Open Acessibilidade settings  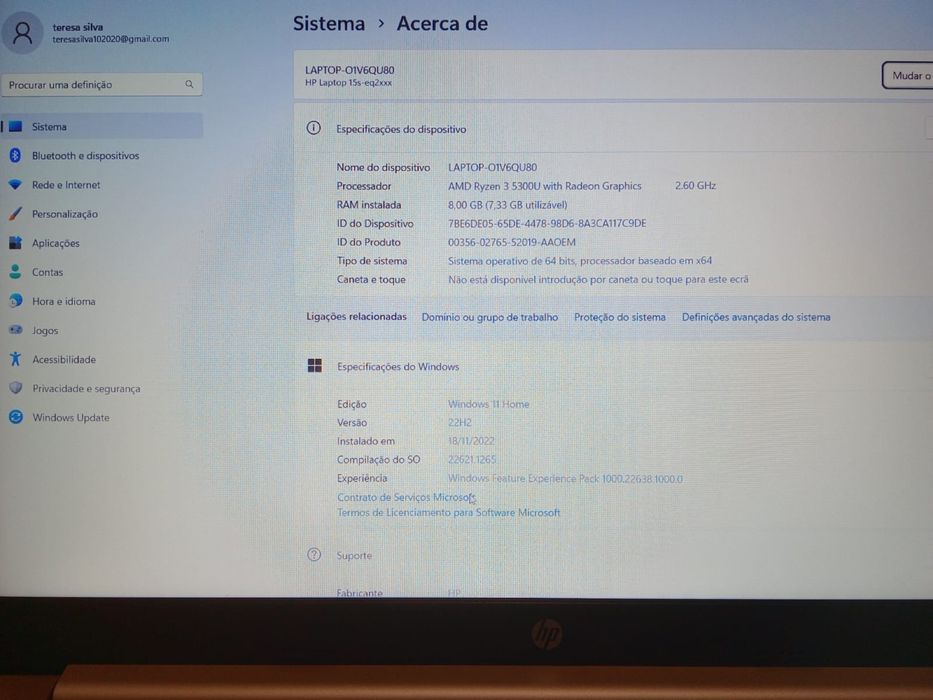64,360
